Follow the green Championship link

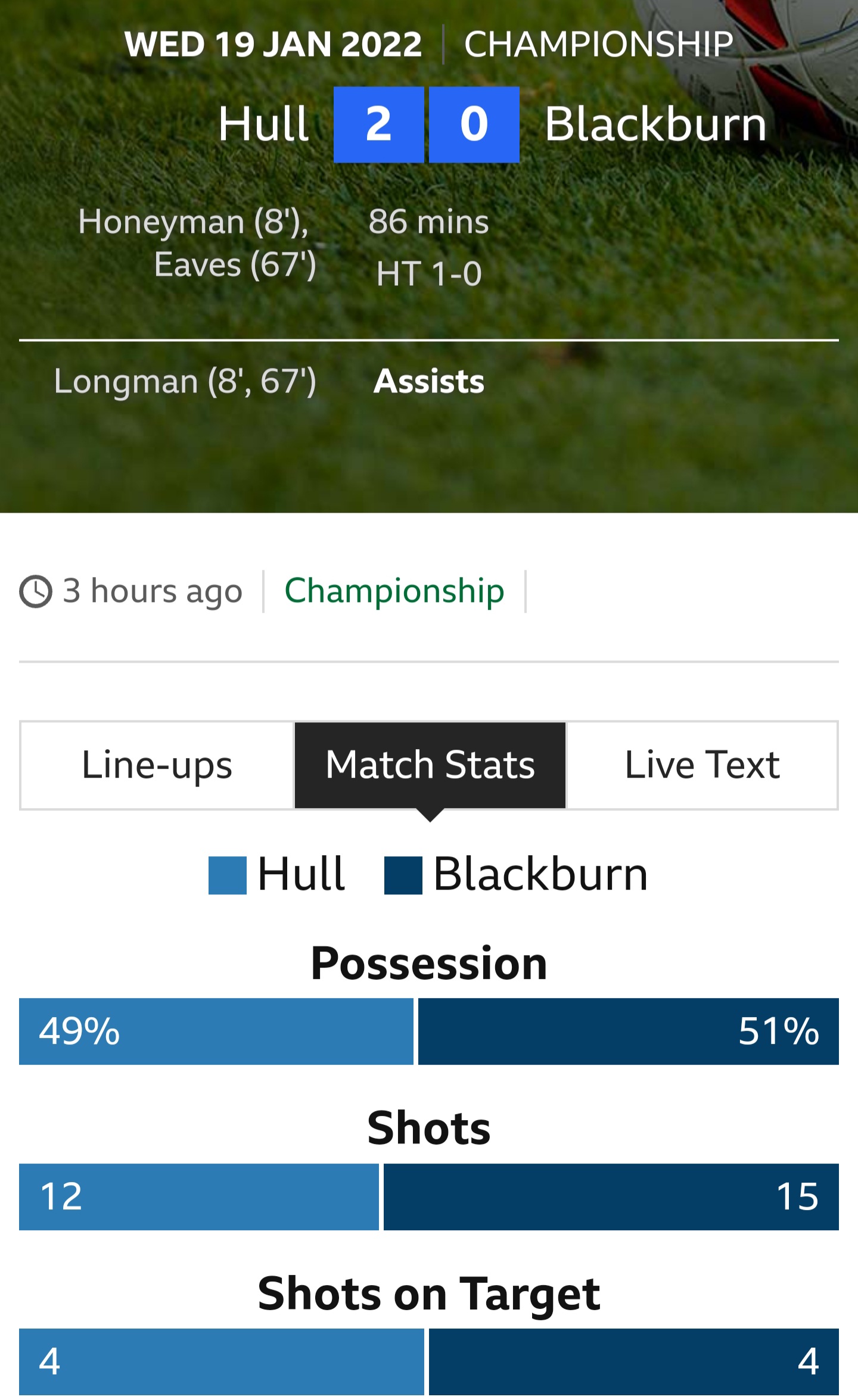[x=394, y=591]
